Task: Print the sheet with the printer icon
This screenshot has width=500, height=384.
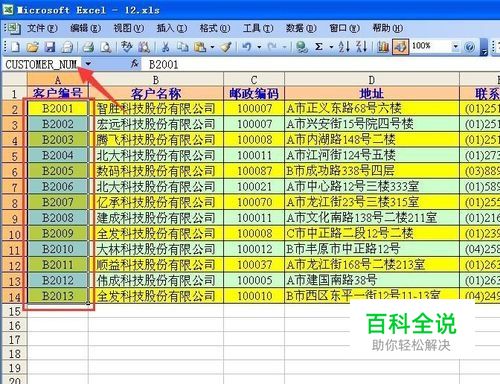Action: [88, 47]
